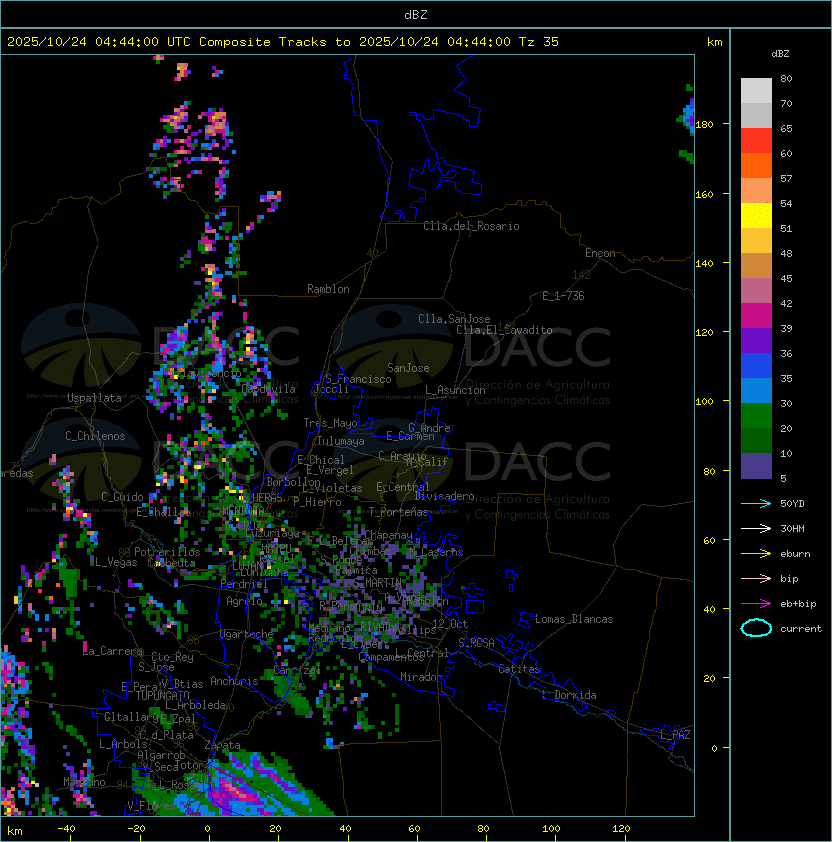832x842 pixels.
Task: Click legend label 'eb+bip'
Action: [798, 604]
